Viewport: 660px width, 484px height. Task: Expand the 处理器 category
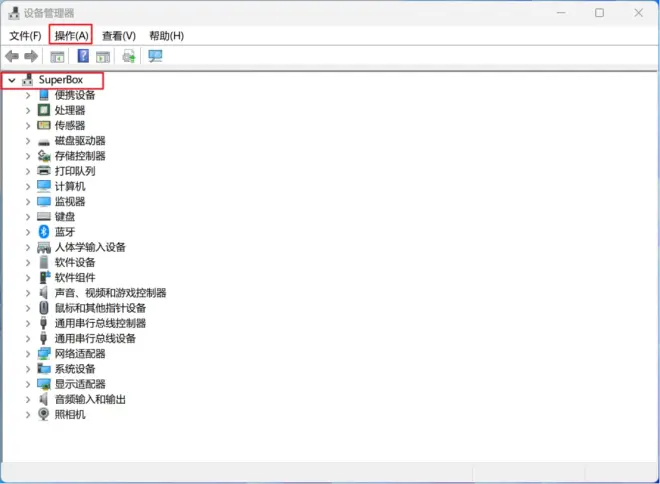click(x=28, y=111)
